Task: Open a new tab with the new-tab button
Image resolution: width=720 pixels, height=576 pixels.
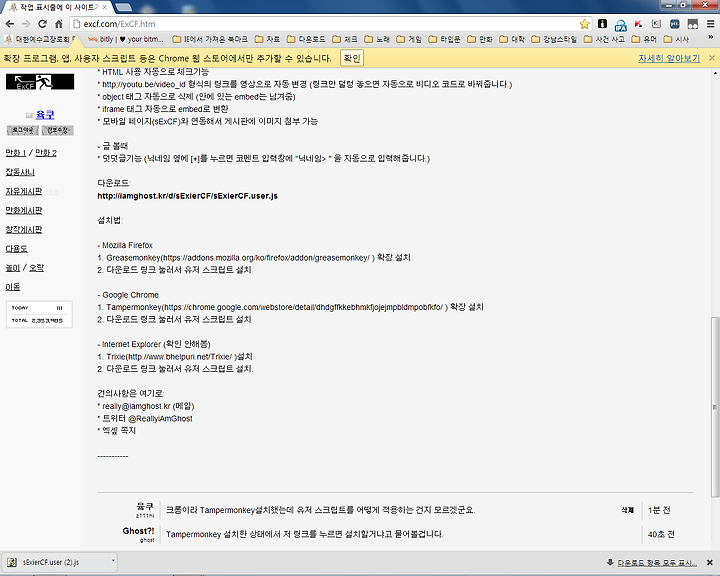Action: click(x=123, y=7)
